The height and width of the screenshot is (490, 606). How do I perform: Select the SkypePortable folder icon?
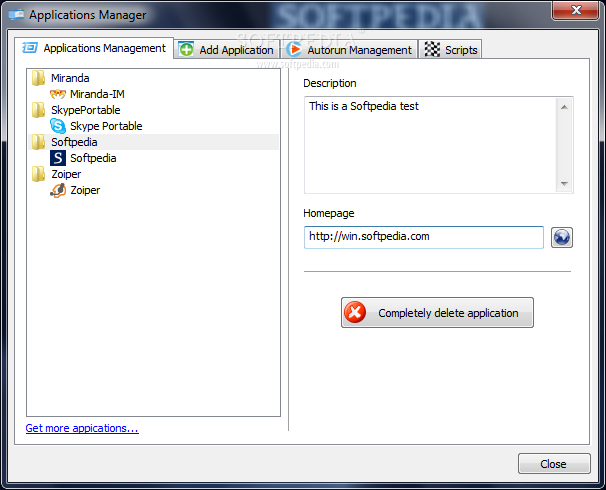point(38,110)
